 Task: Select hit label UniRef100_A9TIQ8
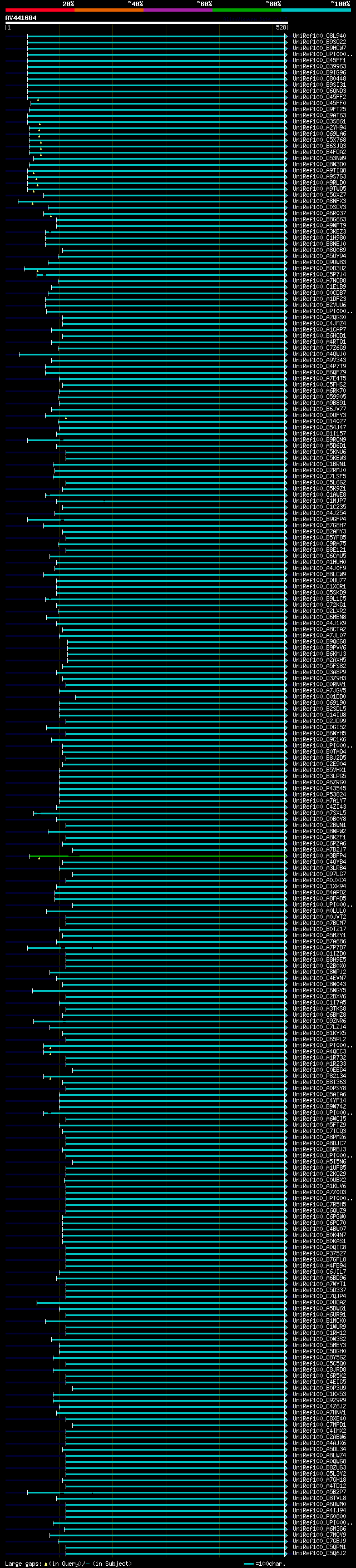click(319, 170)
